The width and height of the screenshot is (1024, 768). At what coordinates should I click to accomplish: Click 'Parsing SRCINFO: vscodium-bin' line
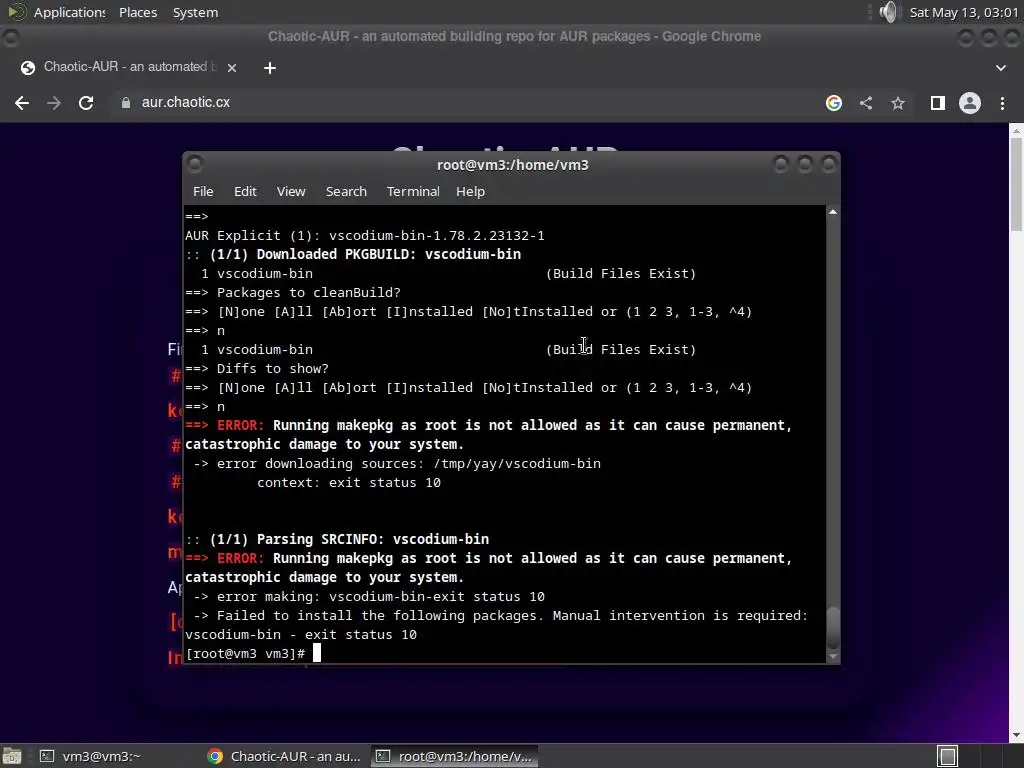coord(373,539)
